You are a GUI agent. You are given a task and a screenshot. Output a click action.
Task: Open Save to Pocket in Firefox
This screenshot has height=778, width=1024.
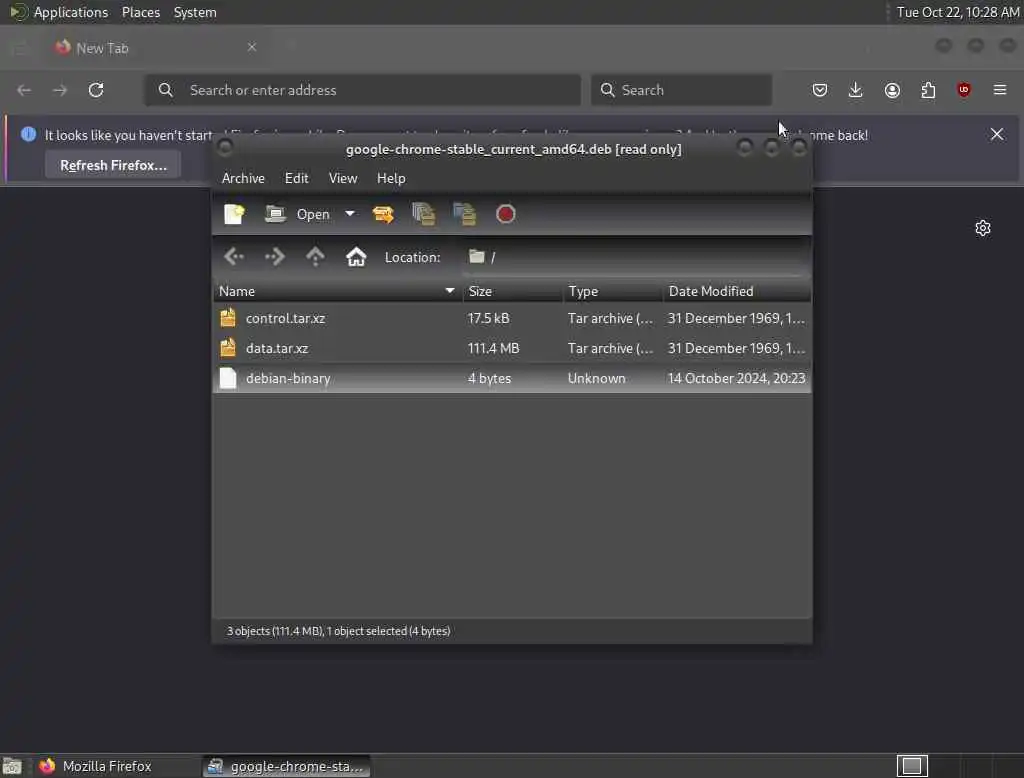pos(820,90)
